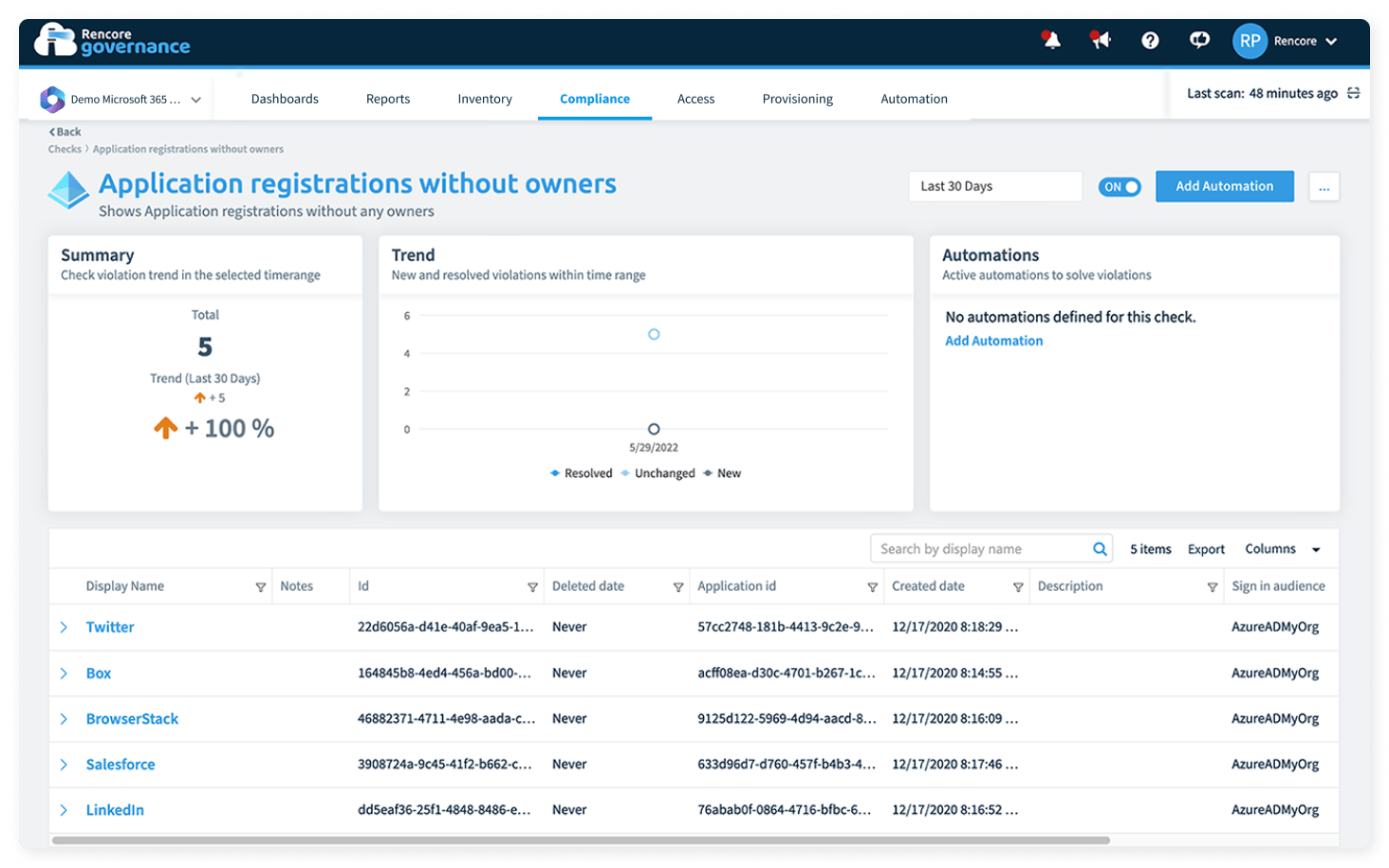The width and height of the screenshot is (1389, 868).
Task: Filter the Id column
Action: [x=532, y=587]
